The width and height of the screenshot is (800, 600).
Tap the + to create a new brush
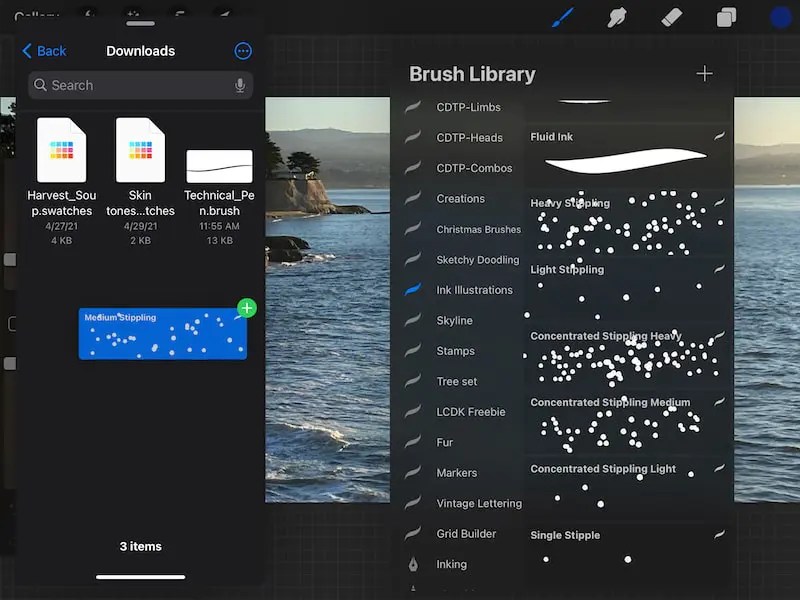[705, 73]
